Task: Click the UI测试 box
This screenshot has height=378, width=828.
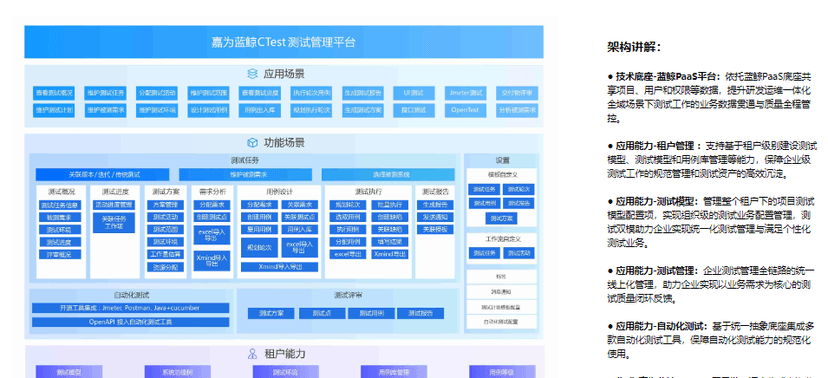Action: point(415,93)
